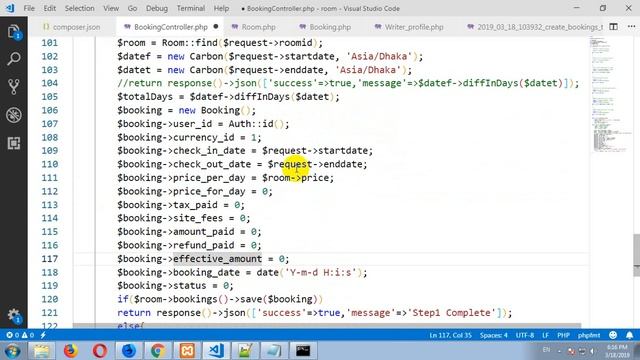Click the PHP language mode selector

point(563,335)
